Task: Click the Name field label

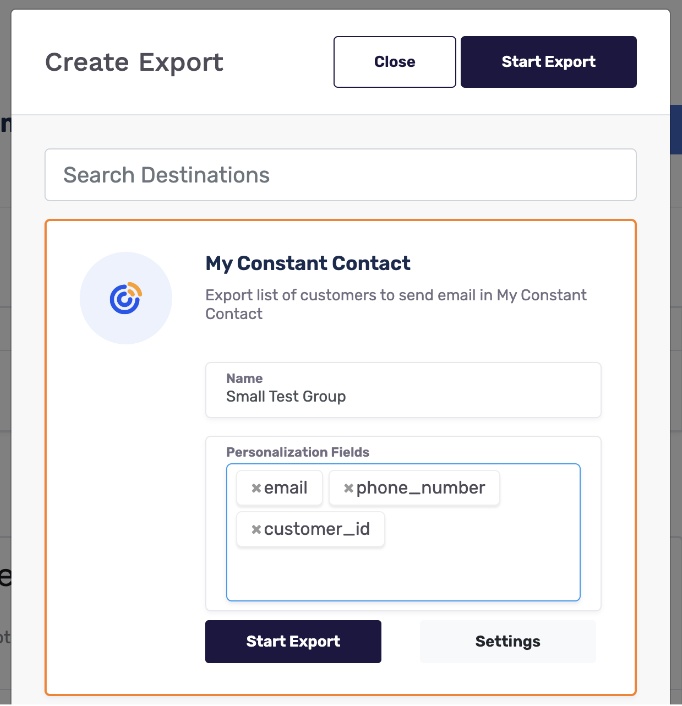Action: (x=244, y=378)
